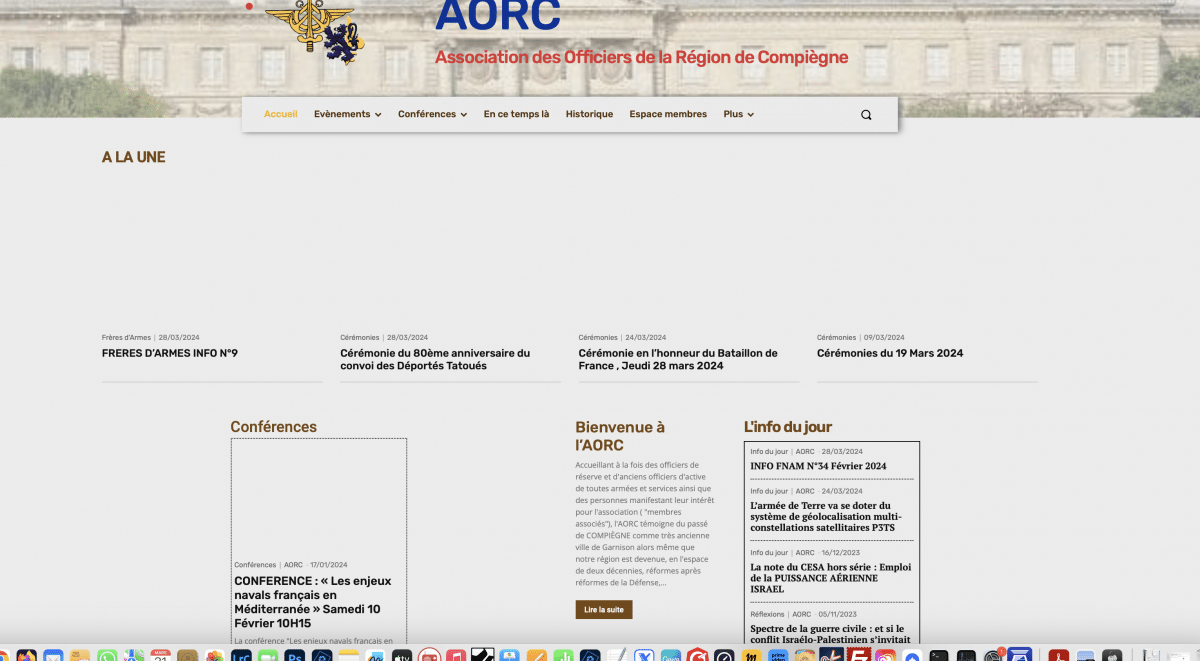The height and width of the screenshot is (661, 1200).
Task: Open Cérémonie du 80ème anniversaire article
Action: pyautogui.click(x=435, y=359)
